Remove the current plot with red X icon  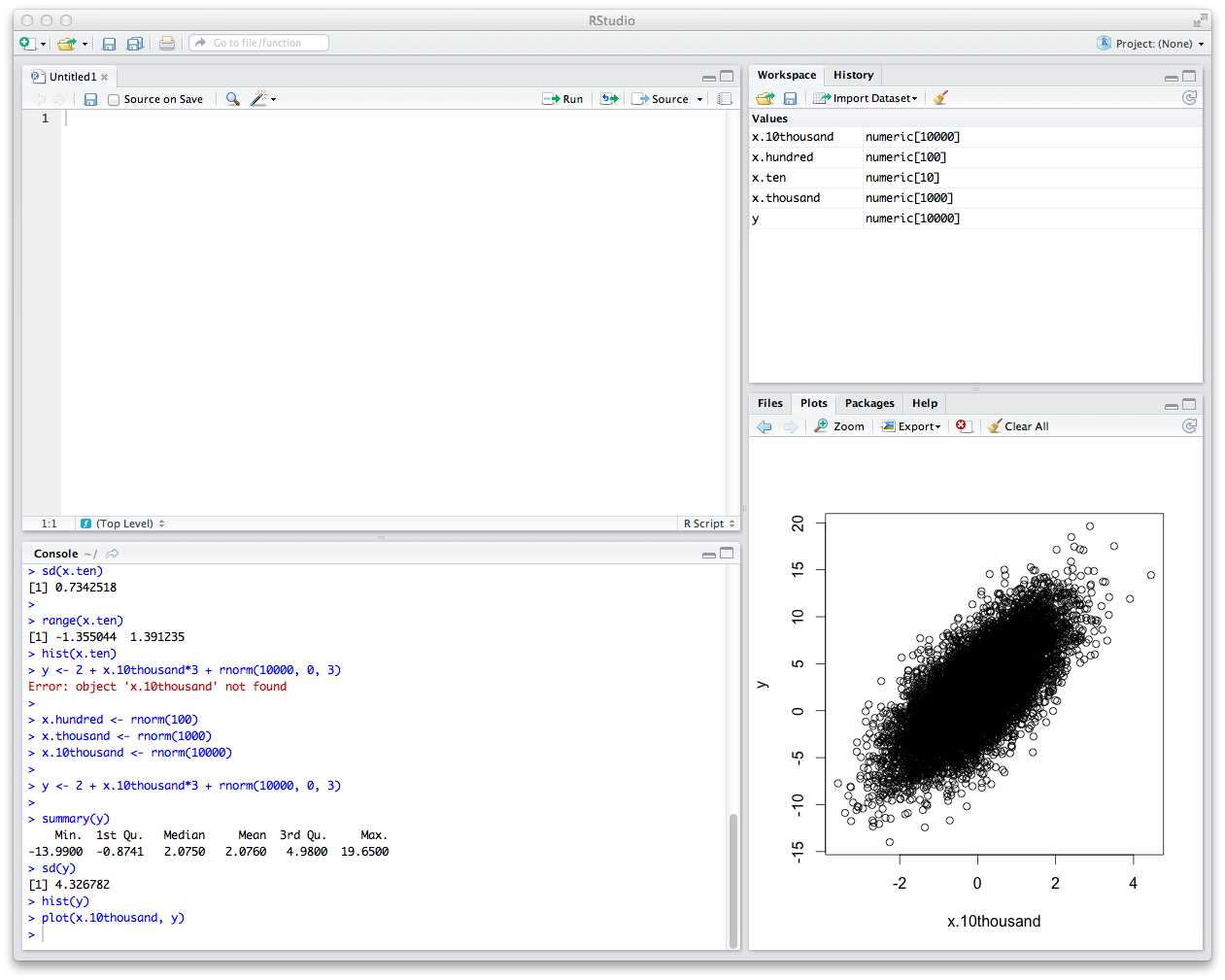pyautogui.click(x=962, y=426)
